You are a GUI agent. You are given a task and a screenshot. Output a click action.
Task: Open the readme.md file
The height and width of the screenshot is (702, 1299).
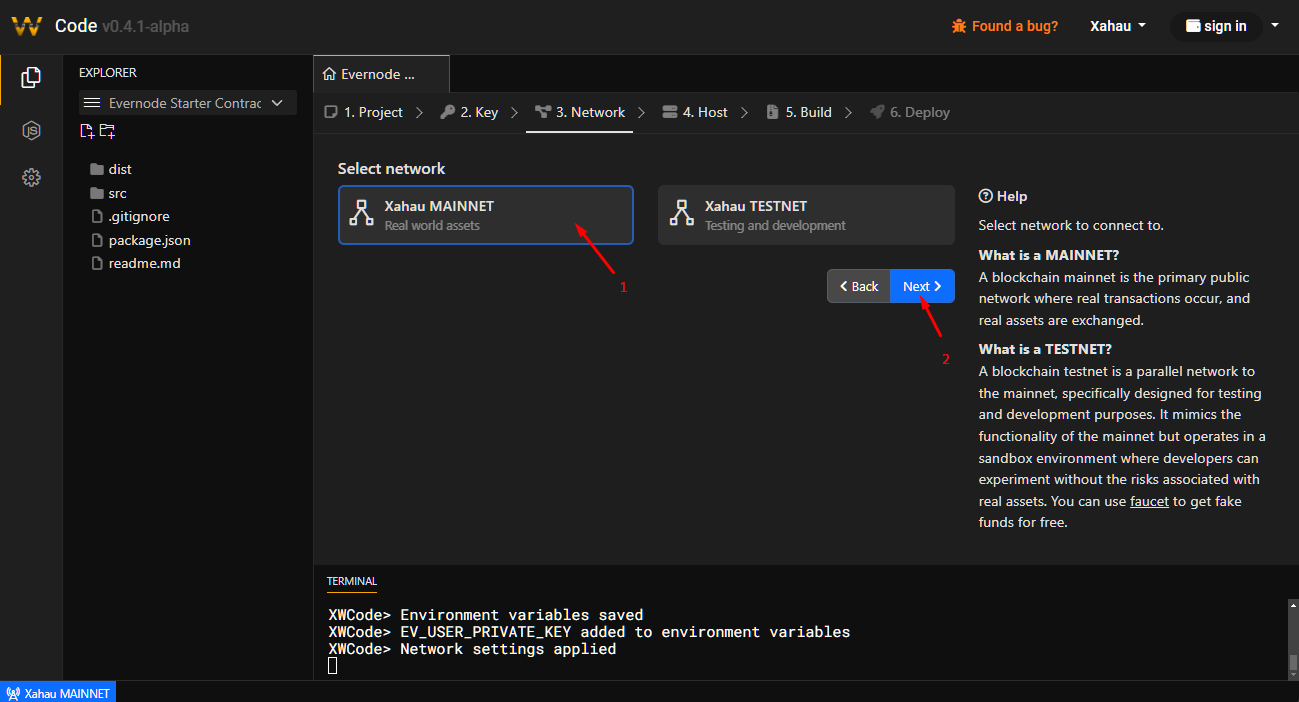tap(135, 263)
